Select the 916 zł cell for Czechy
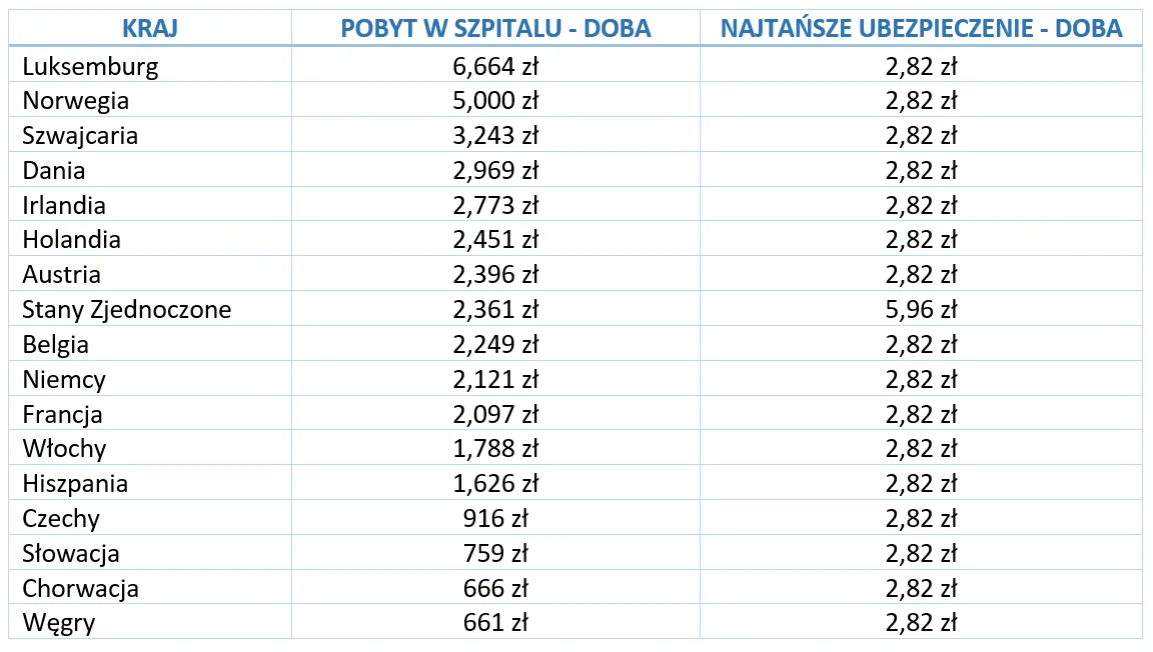Image resolution: width=1153 pixels, height=652 pixels. pos(495,519)
